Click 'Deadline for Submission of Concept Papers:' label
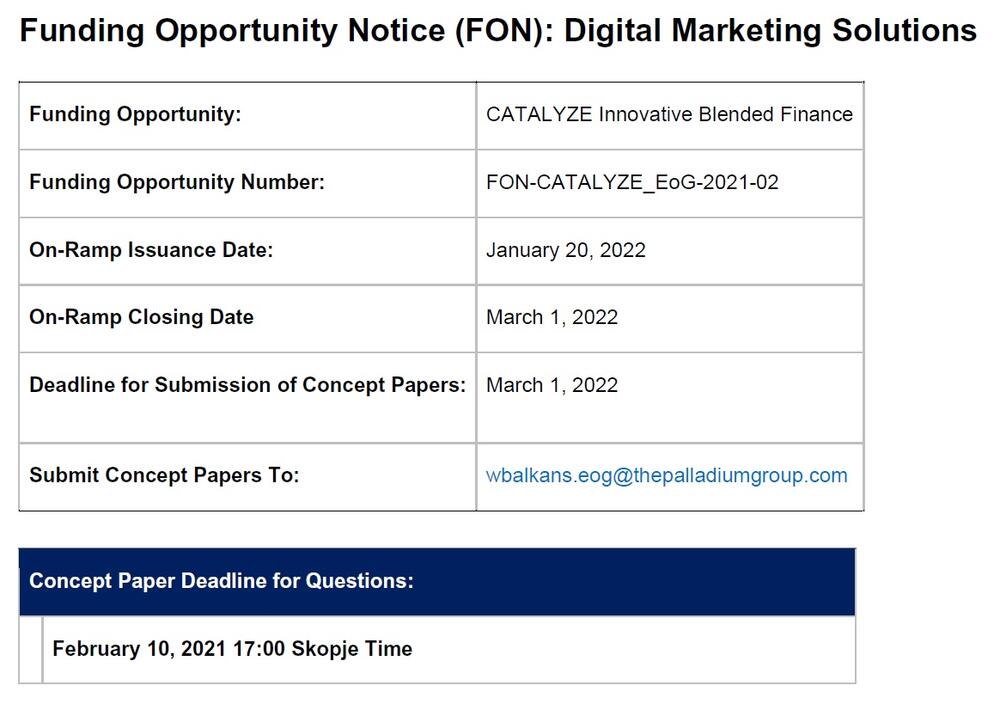The image size is (1000, 704). 247,385
